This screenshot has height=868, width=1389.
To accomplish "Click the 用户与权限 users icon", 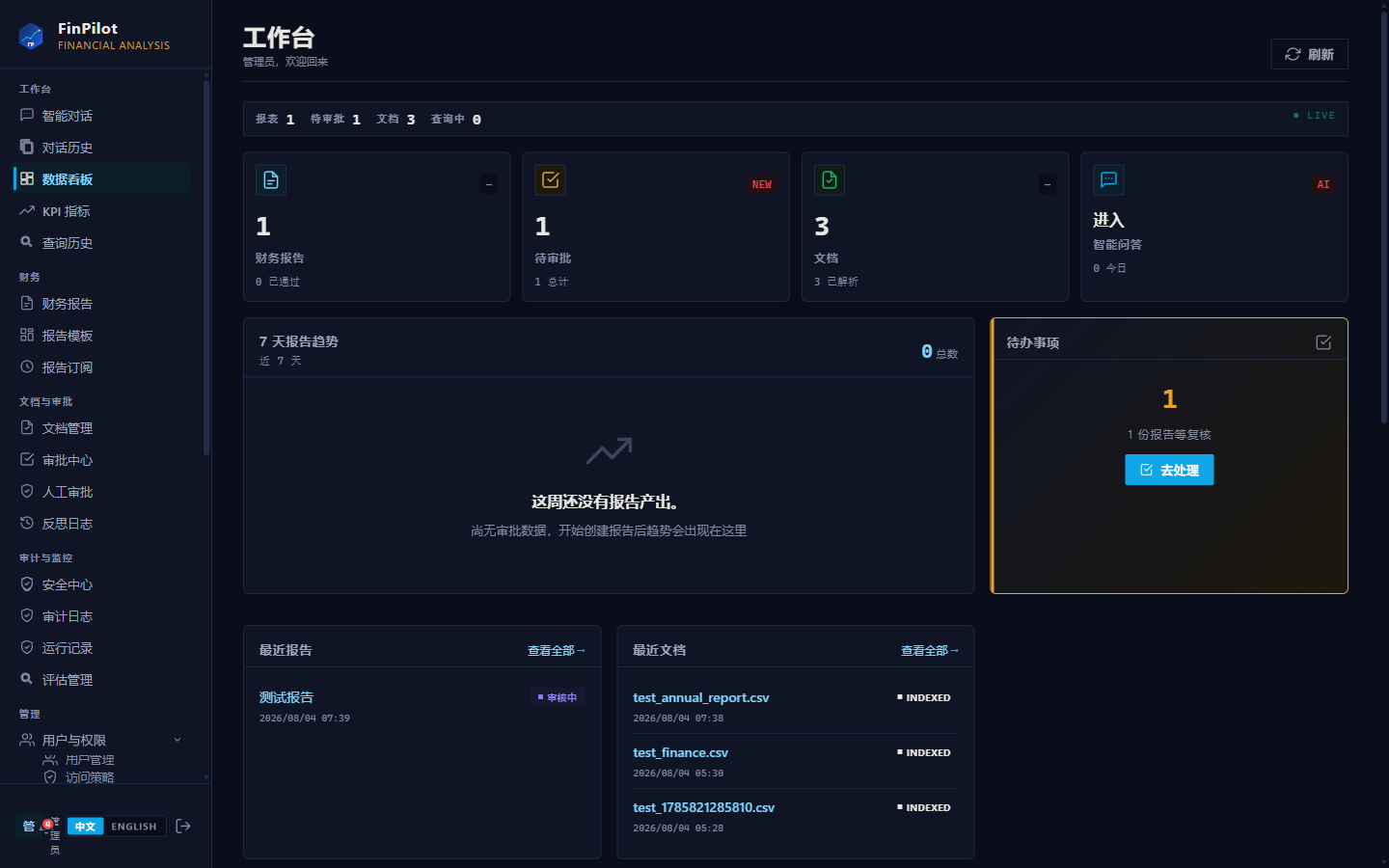I will click(27, 740).
